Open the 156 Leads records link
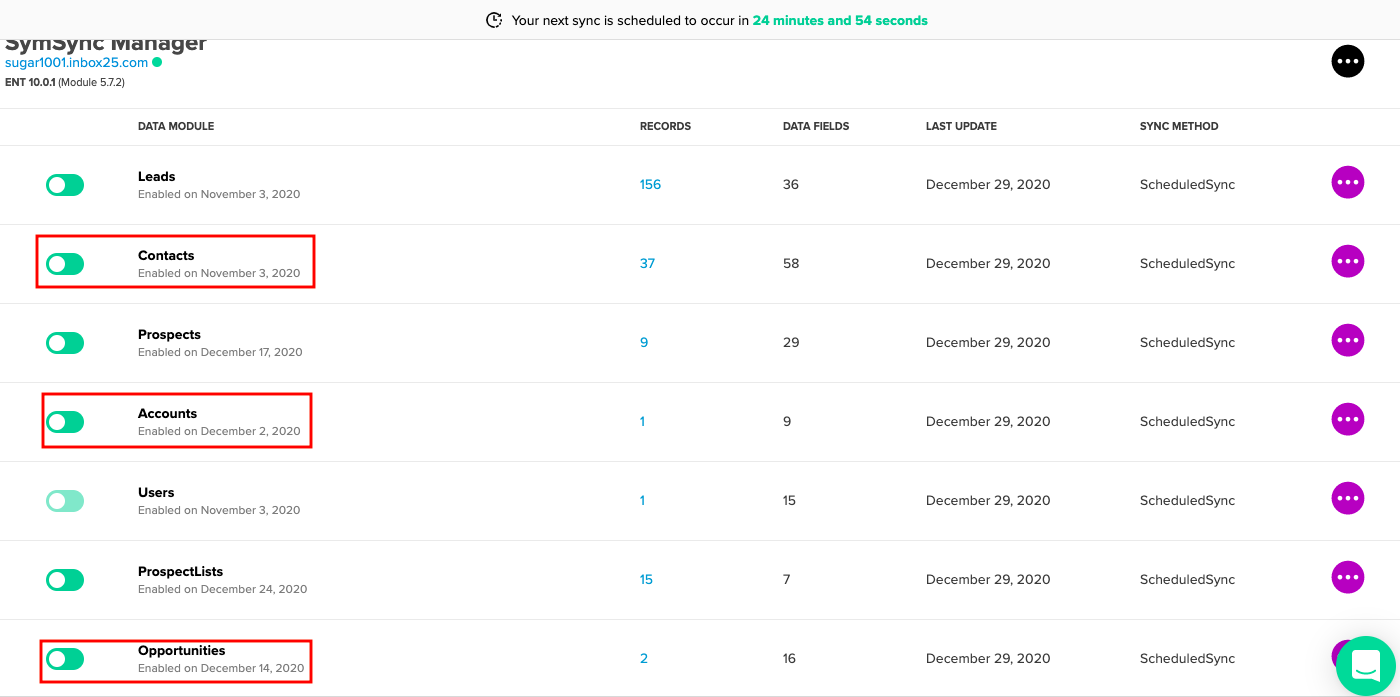This screenshot has height=697, width=1400. pos(650,185)
